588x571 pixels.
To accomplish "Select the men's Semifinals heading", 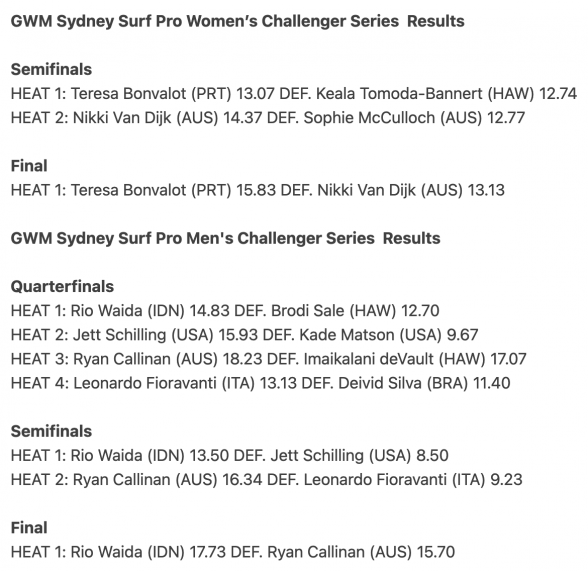I will point(51,431).
